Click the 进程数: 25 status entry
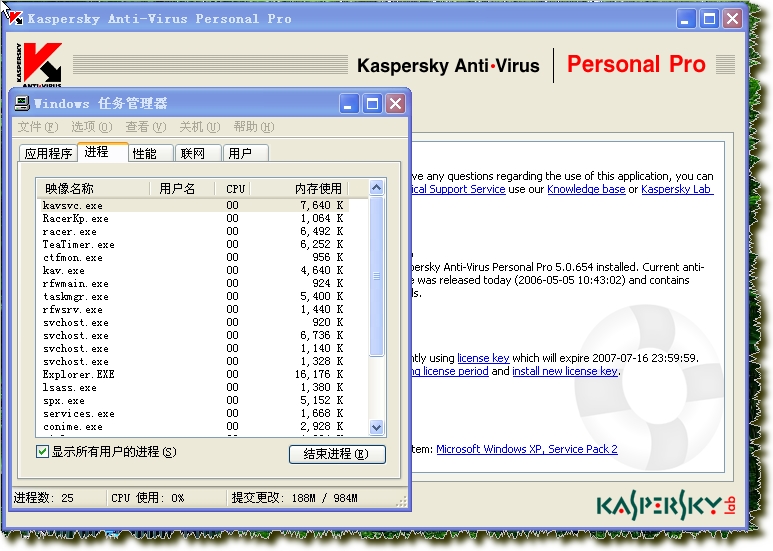This screenshot has width=773, height=551. coord(58,498)
